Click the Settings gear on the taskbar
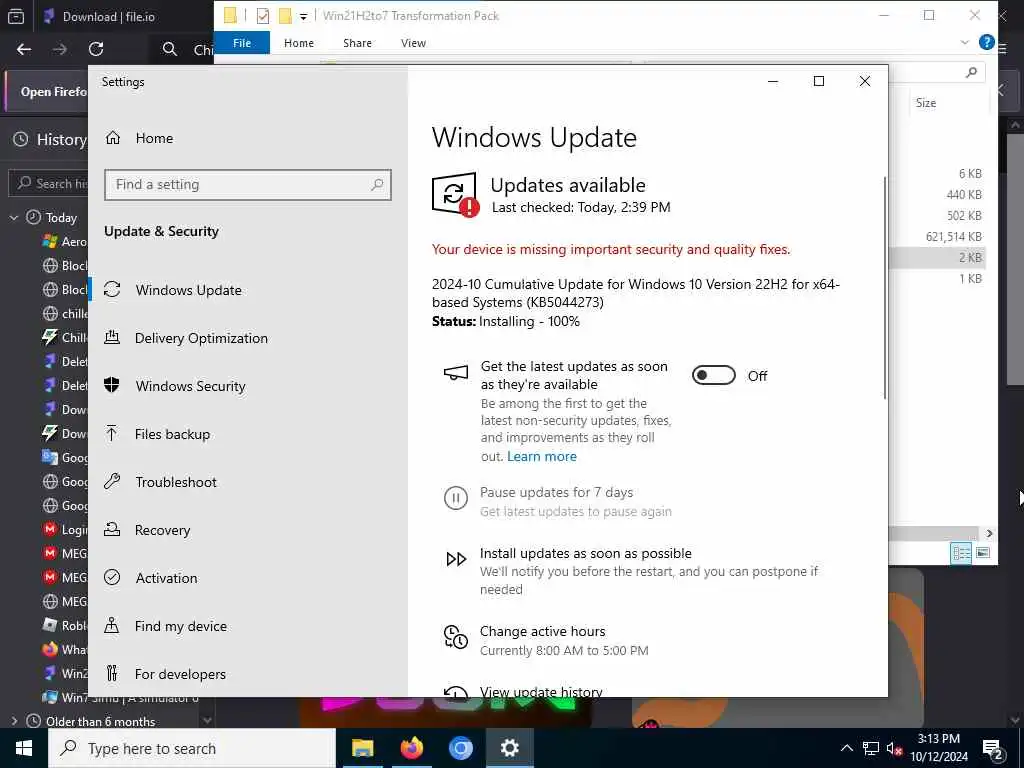Image resolution: width=1024 pixels, height=768 pixels. tap(509, 748)
